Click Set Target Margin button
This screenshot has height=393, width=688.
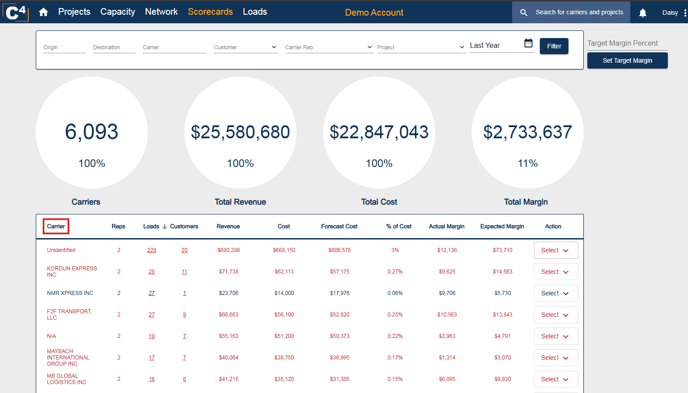pyautogui.click(x=627, y=61)
